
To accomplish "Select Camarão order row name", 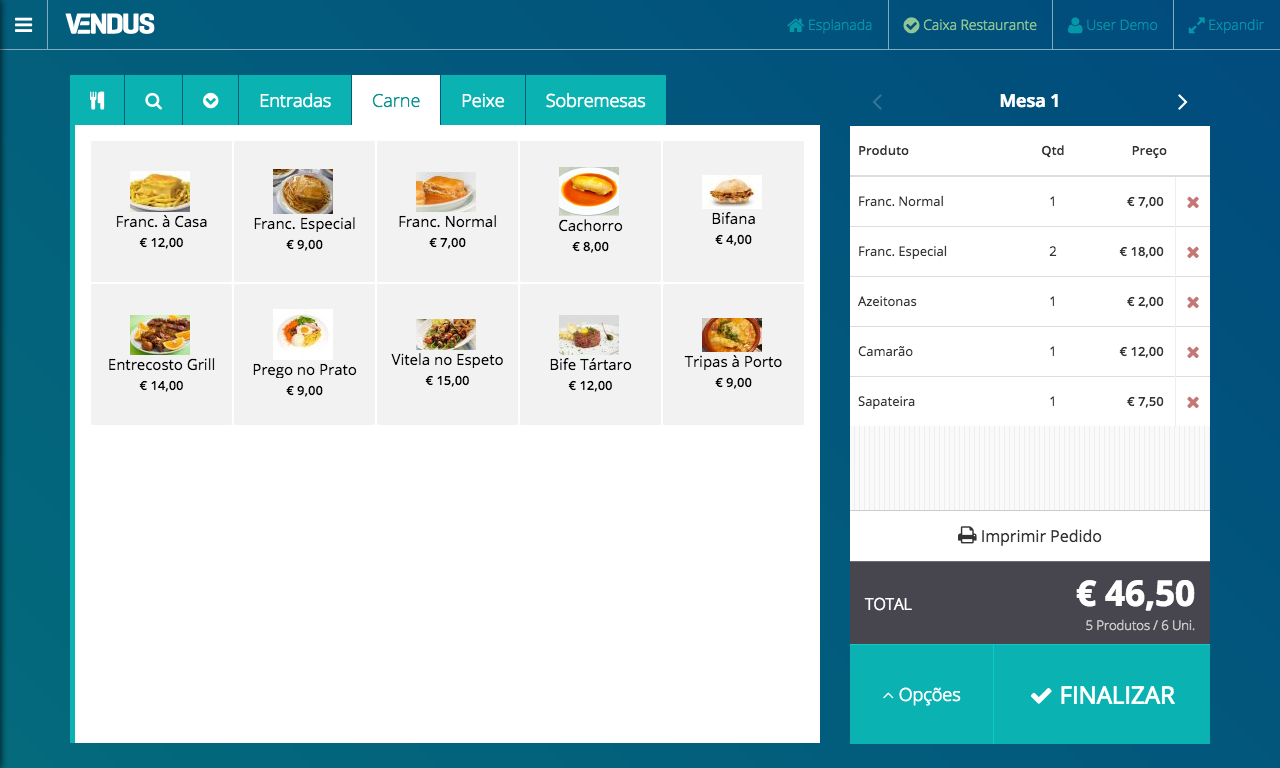I will pyautogui.click(x=885, y=351).
